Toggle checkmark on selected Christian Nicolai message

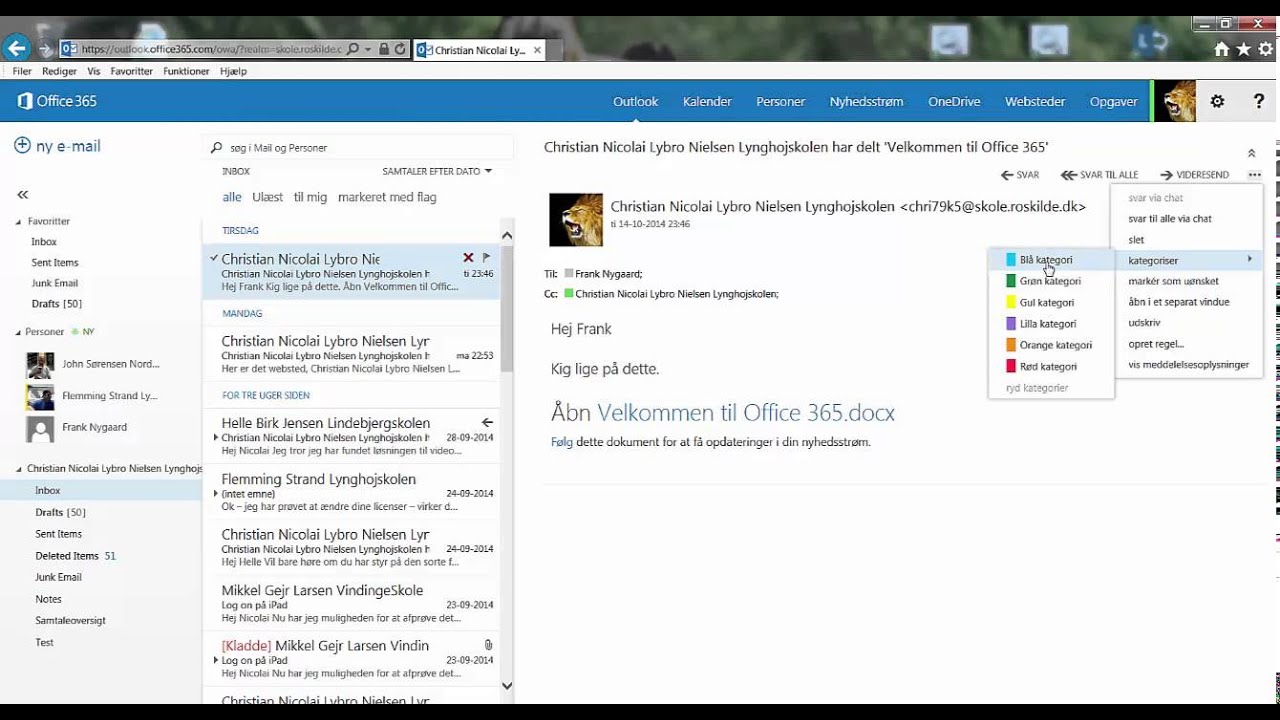tap(214, 258)
